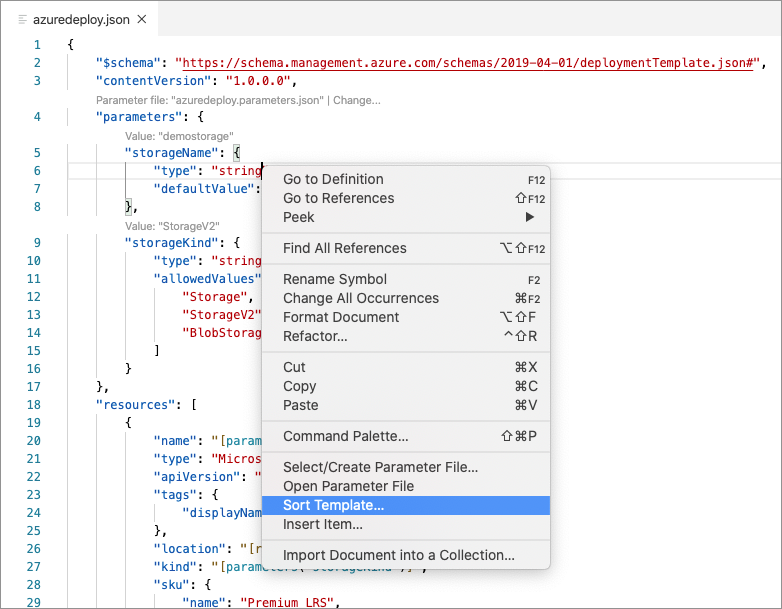Click the "storageName" key text

pyautogui.click(x=172, y=153)
